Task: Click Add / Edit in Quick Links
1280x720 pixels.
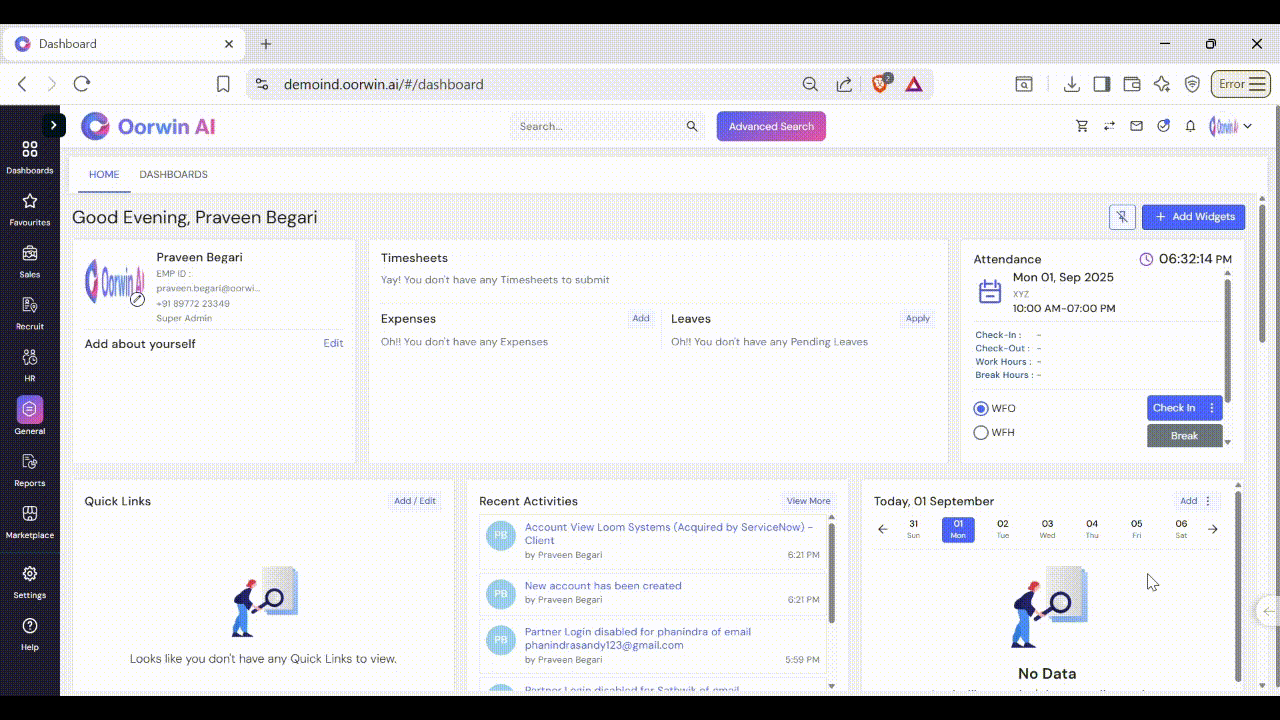Action: pyautogui.click(x=415, y=501)
